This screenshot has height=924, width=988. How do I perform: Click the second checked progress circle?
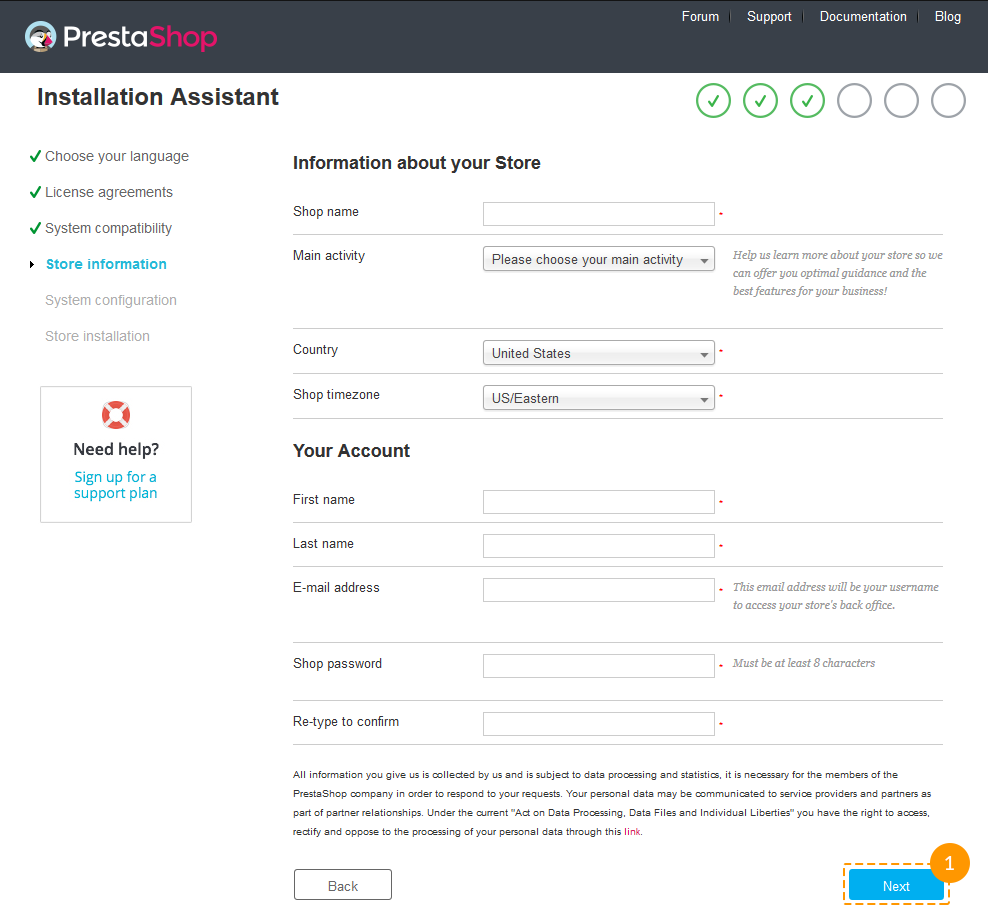[761, 100]
